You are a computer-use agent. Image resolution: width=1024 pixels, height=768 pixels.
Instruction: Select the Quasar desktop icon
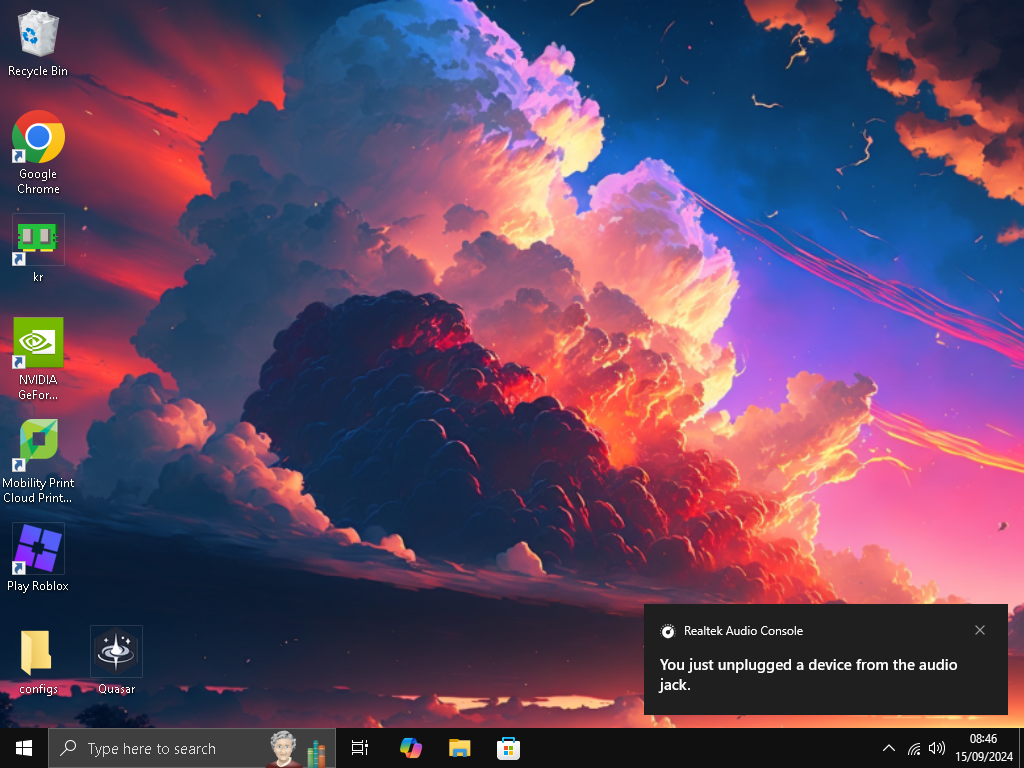pyautogui.click(x=116, y=660)
